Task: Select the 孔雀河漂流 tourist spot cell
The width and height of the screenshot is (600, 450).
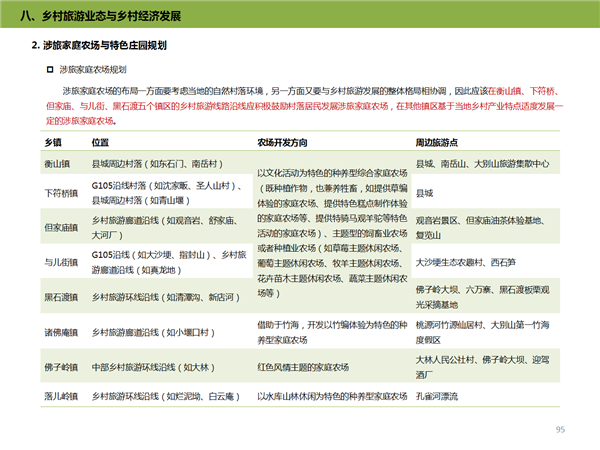Action: (x=436, y=396)
